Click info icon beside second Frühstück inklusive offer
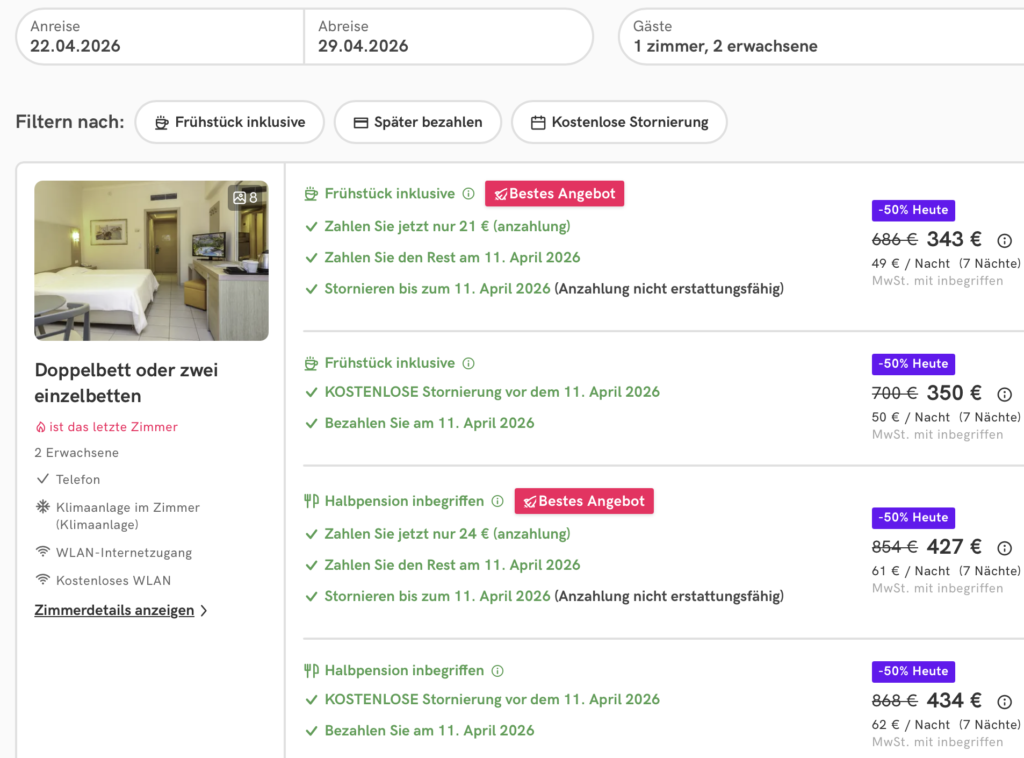The image size is (1024, 758). coord(468,363)
